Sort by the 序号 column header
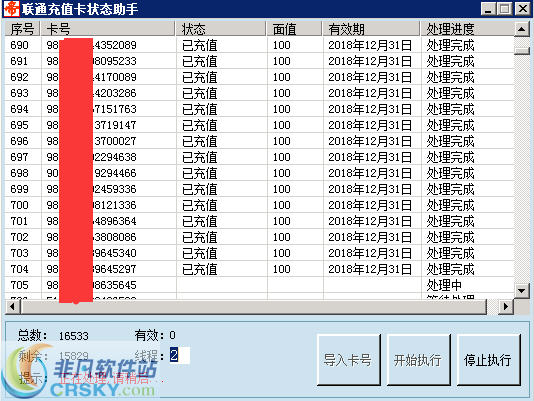The image size is (534, 401). [x=22, y=29]
